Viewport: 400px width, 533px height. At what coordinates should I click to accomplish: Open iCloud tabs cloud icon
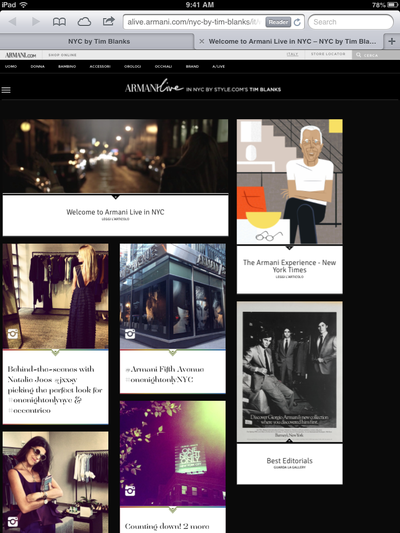click(x=84, y=22)
